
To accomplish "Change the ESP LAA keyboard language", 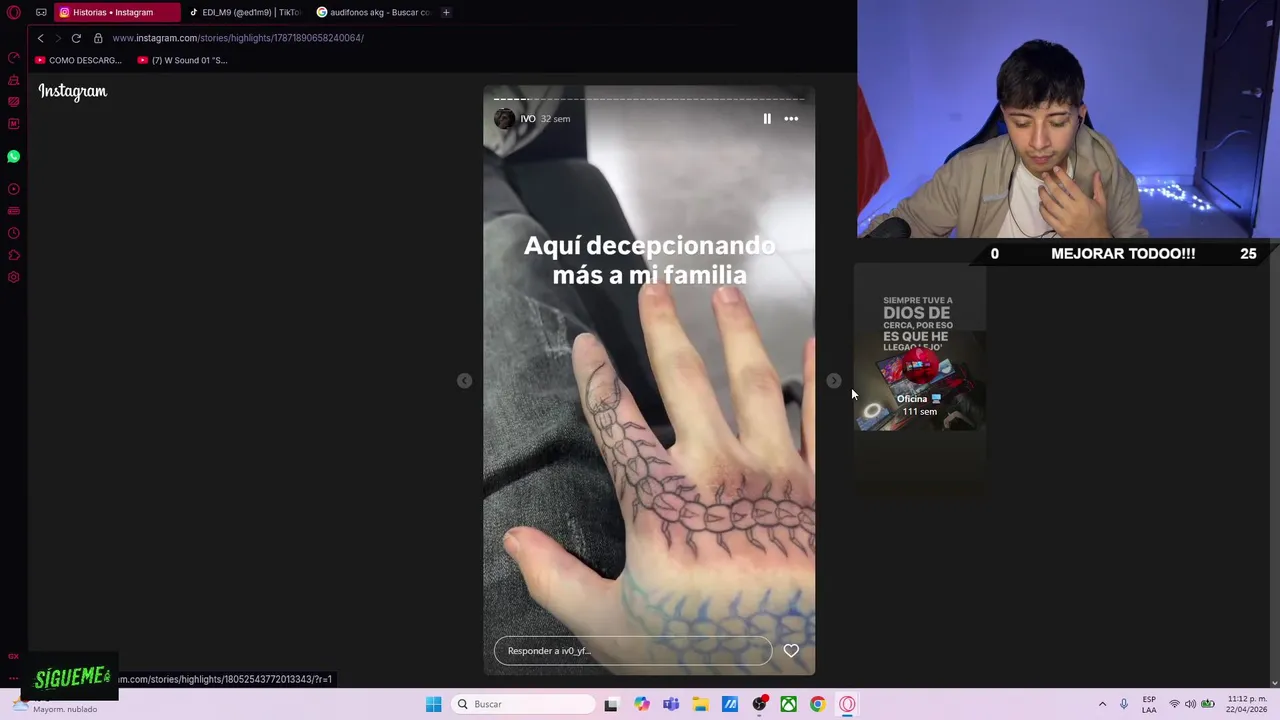I will [1149, 704].
